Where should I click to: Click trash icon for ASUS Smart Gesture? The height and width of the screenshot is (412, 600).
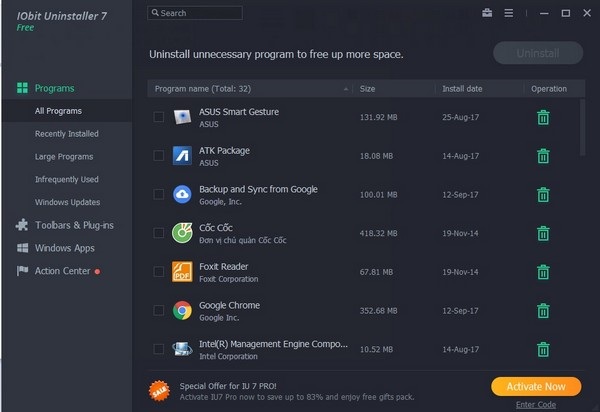click(x=543, y=117)
